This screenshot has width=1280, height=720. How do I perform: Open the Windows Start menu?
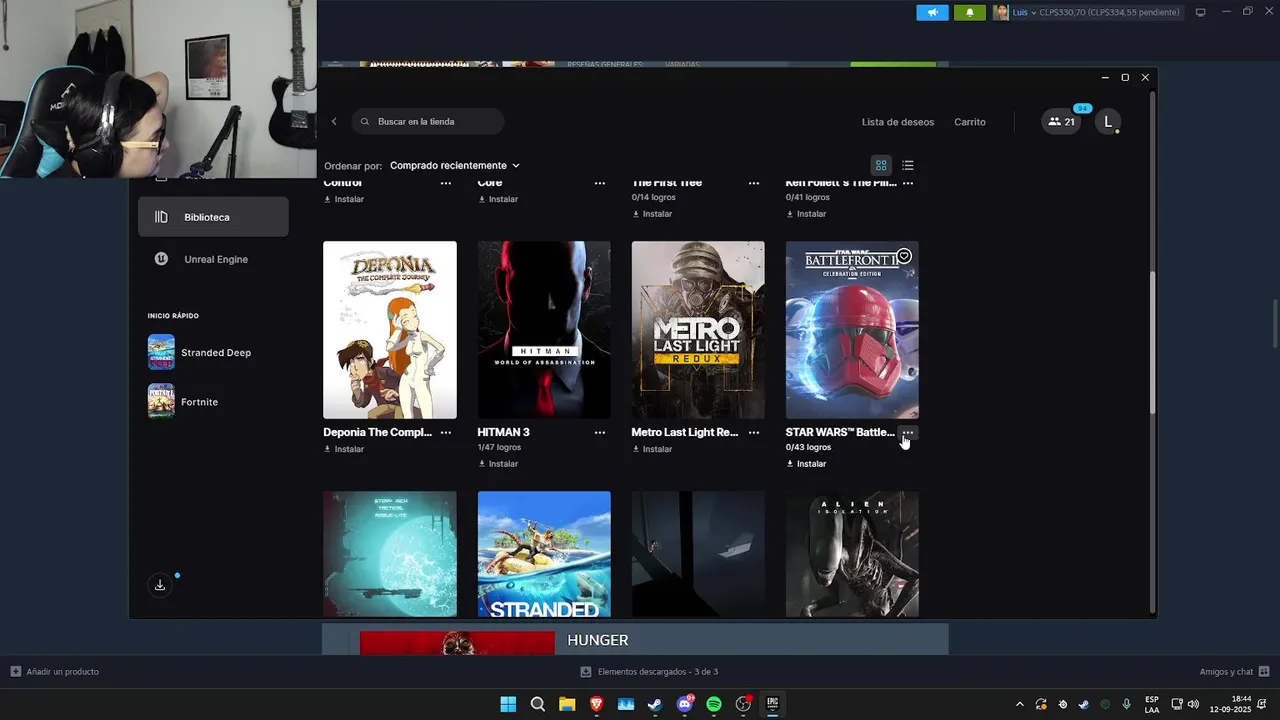tap(508, 704)
